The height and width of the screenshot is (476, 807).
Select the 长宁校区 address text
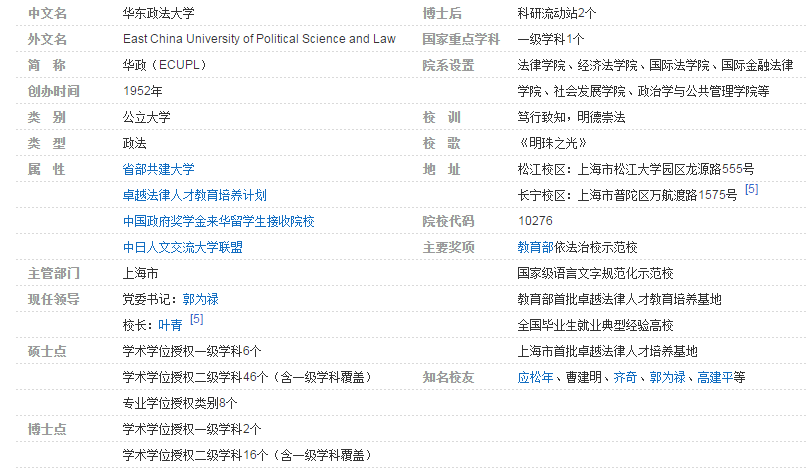pos(627,196)
